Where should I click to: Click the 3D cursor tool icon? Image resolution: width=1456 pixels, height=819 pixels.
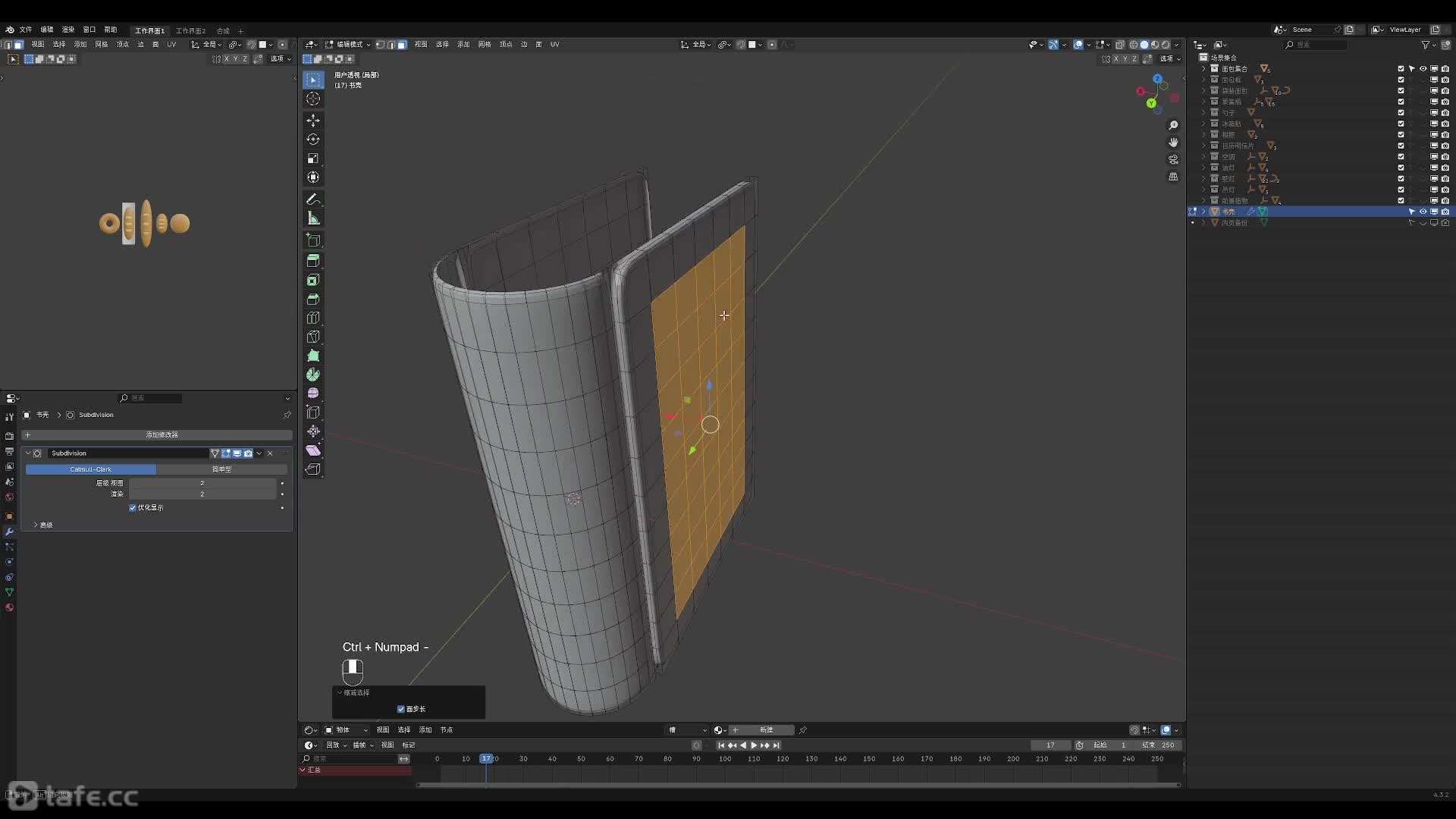(x=313, y=99)
